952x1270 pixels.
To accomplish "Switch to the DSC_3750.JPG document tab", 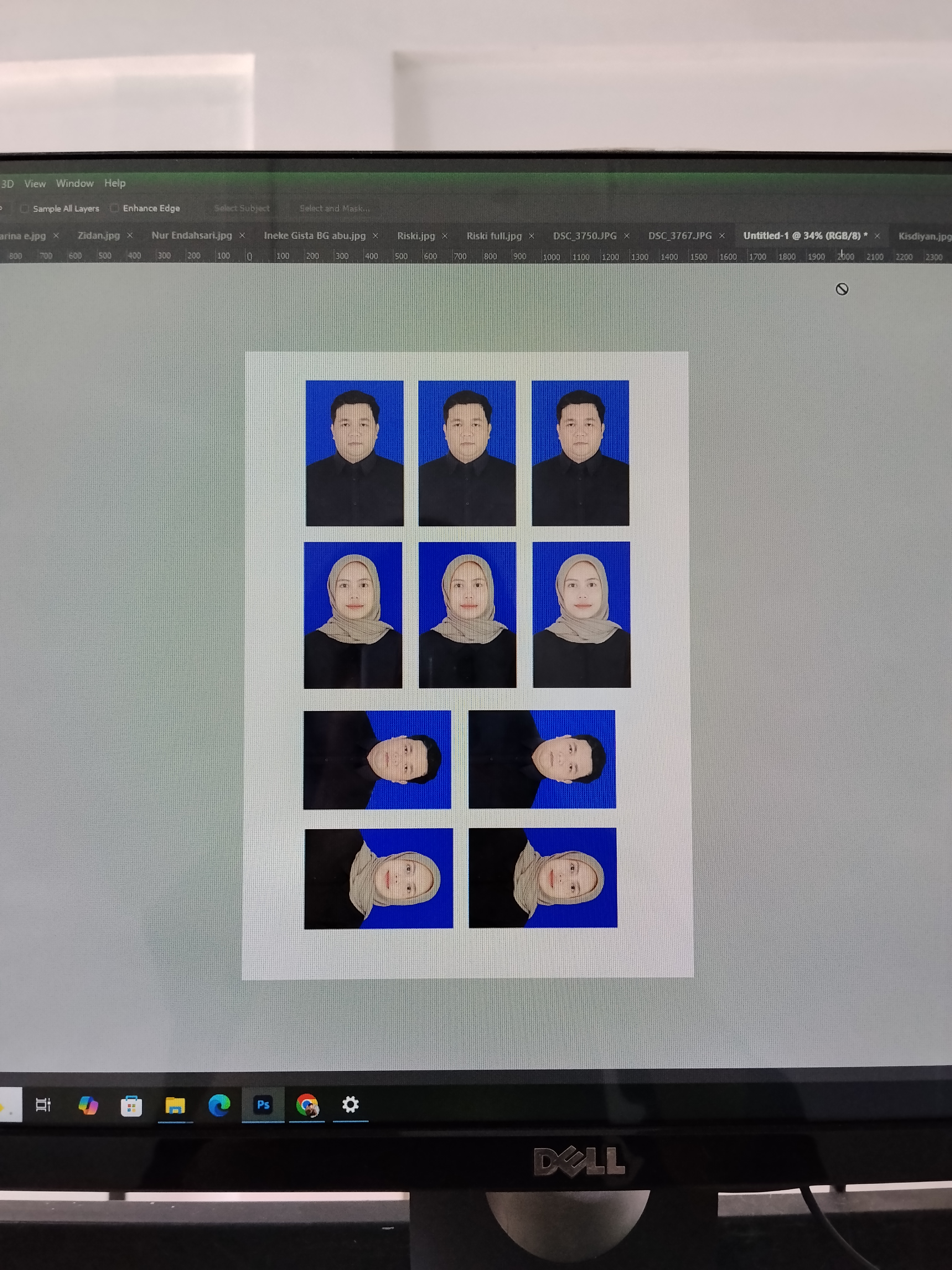I will (x=585, y=236).
